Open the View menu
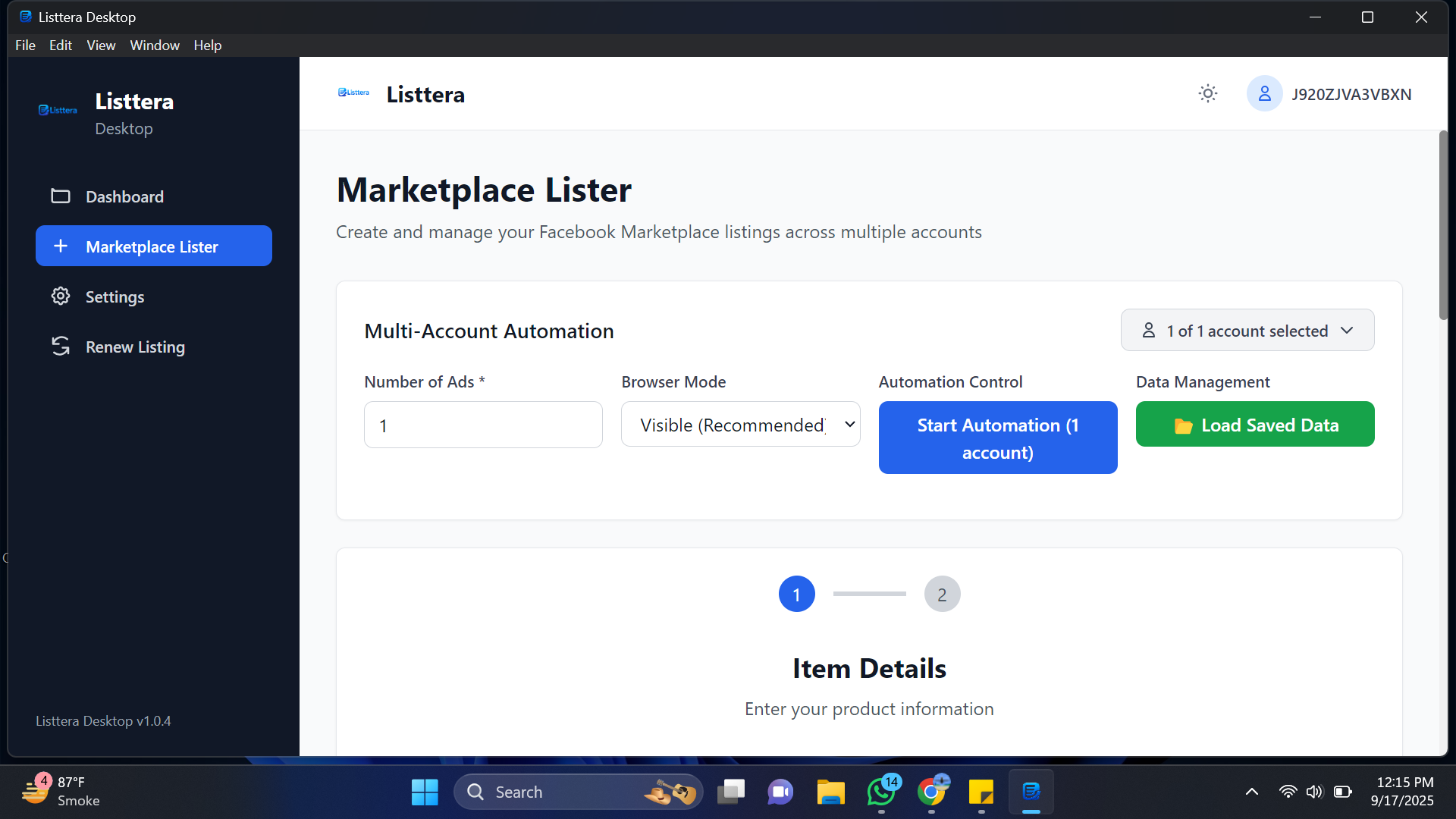This screenshot has width=1456, height=819. (101, 45)
